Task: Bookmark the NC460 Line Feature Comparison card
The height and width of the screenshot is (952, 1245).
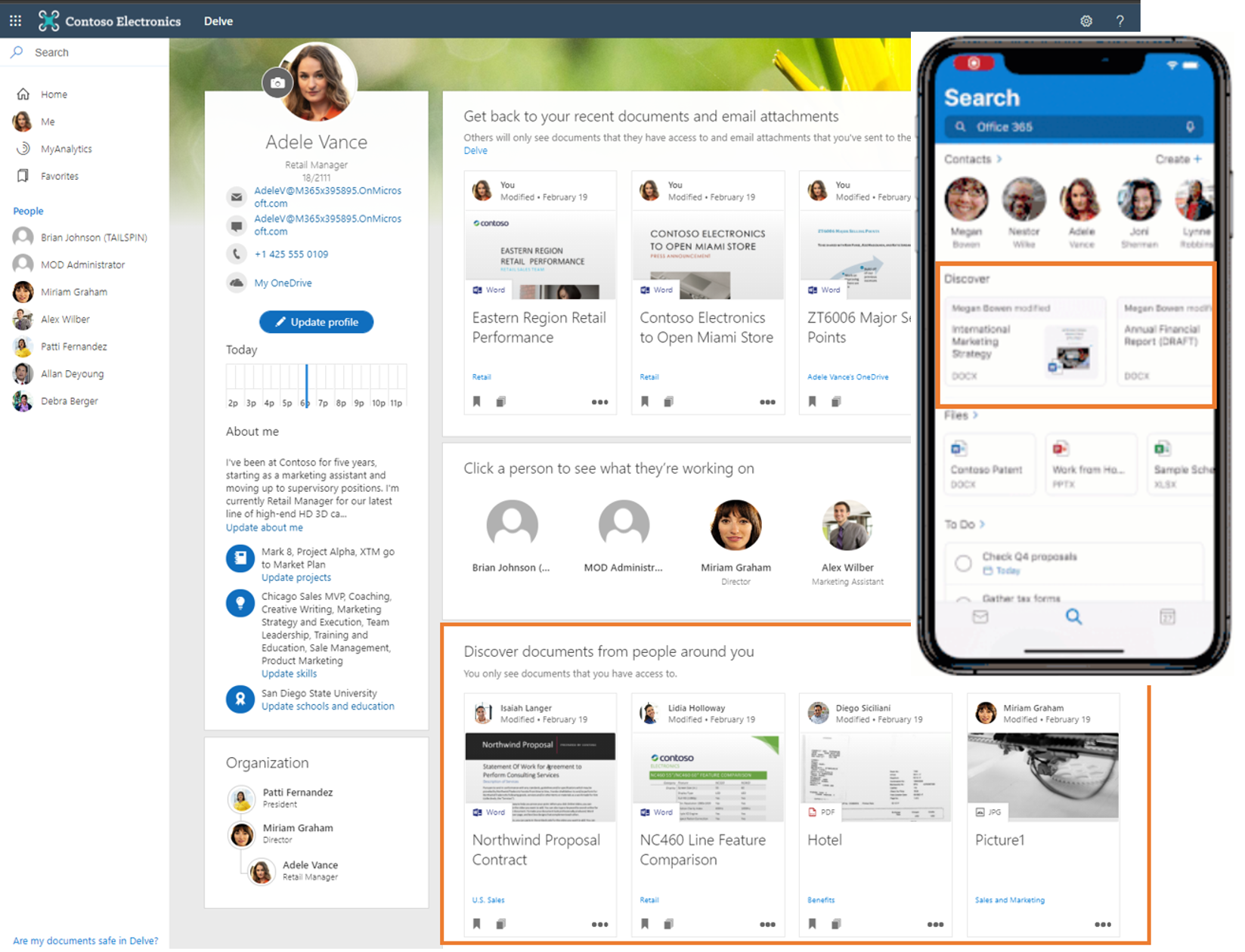Action: click(x=645, y=924)
